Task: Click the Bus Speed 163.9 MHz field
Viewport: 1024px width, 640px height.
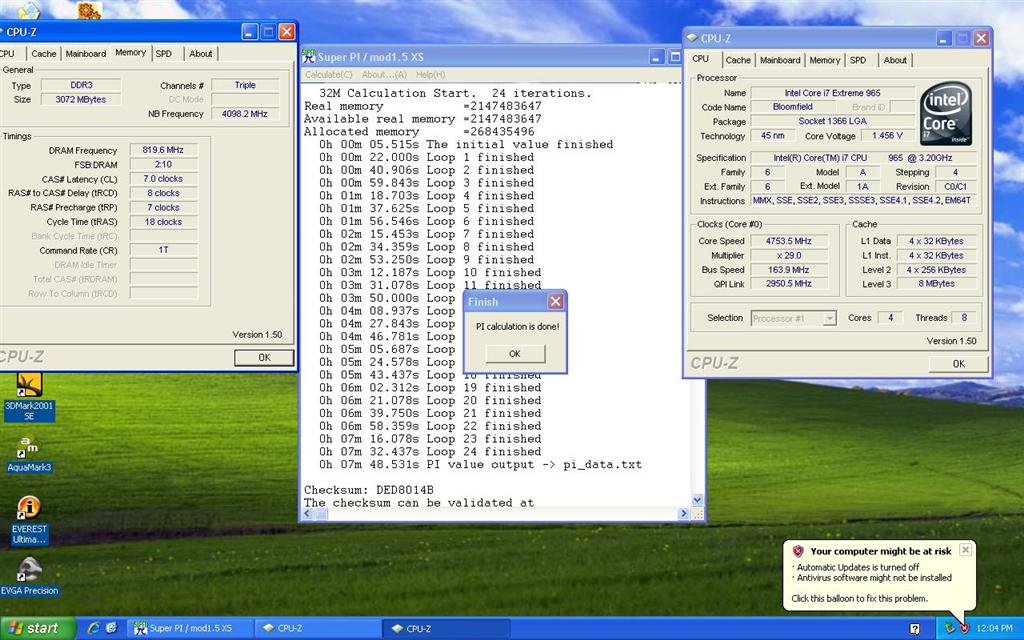Action: click(788, 270)
